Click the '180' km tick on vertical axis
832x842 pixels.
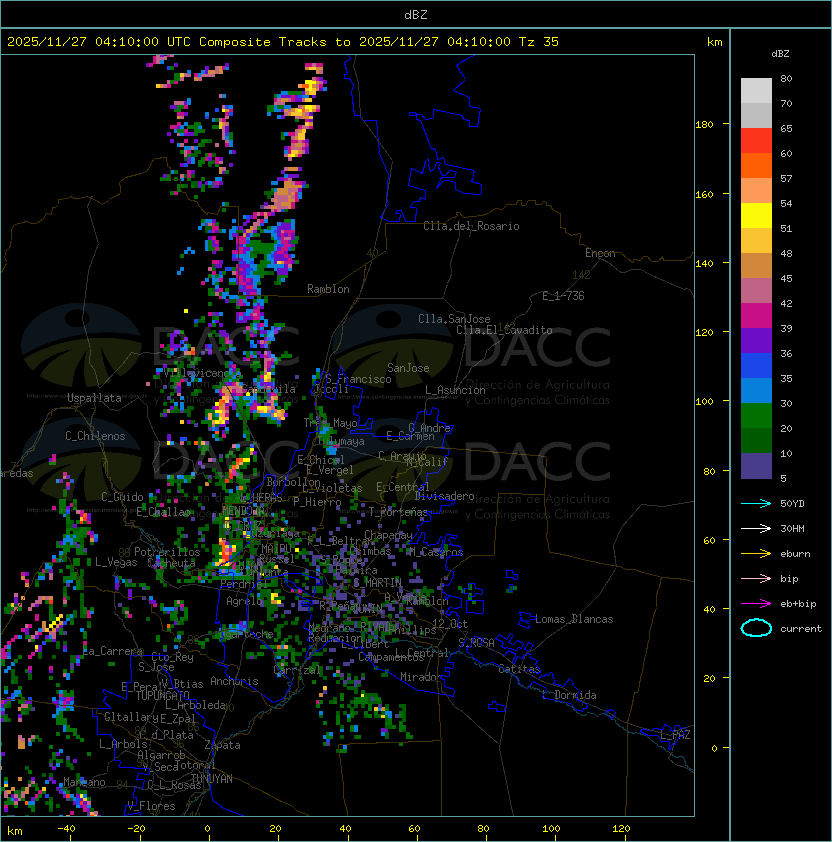point(704,125)
